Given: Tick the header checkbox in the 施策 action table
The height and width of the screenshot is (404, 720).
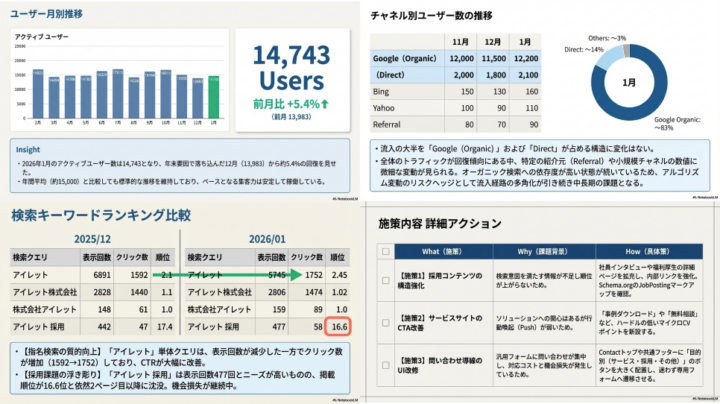Looking at the screenshot, I should tap(386, 252).
